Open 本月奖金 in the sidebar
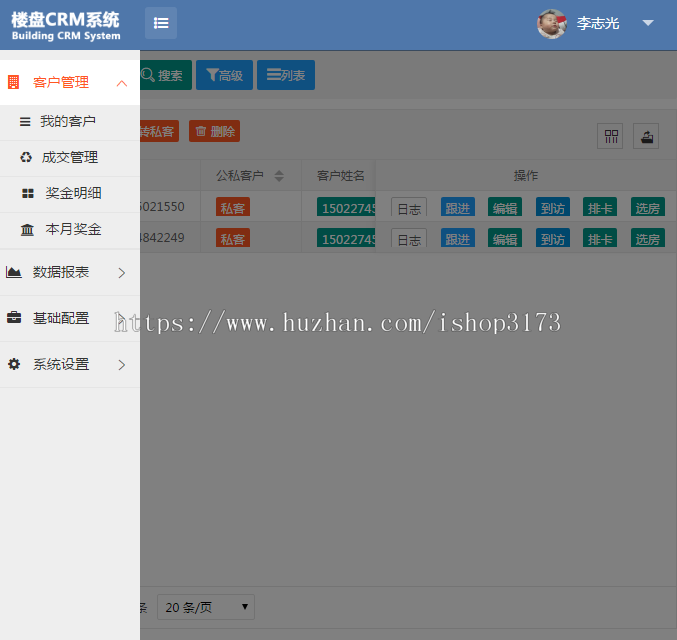Screen dimensions: 677x640 tap(72, 230)
